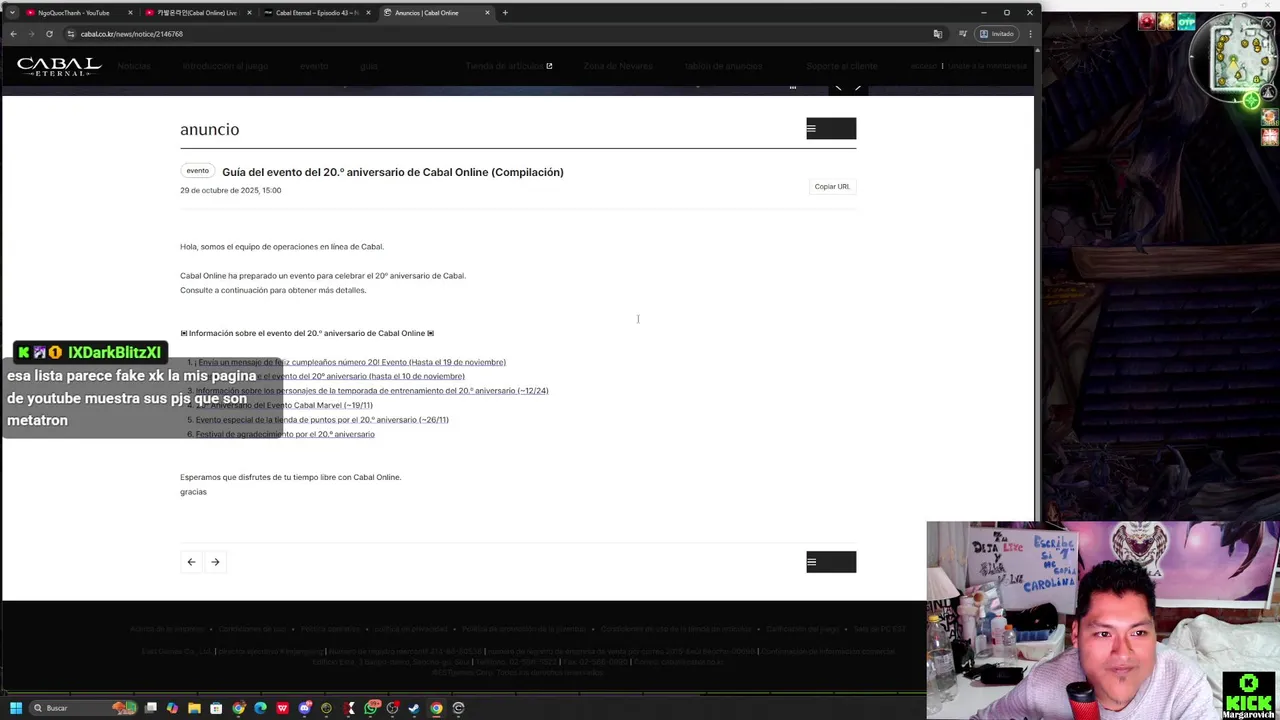Open the site information icon in address bar

[x=70, y=34]
